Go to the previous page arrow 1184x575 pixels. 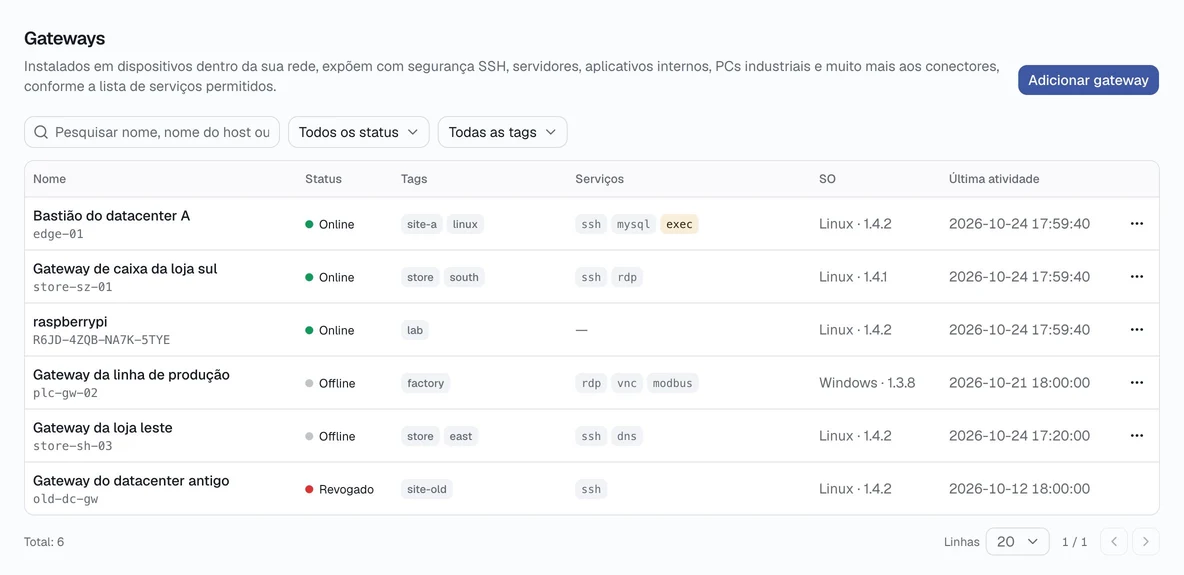[x=1114, y=541]
